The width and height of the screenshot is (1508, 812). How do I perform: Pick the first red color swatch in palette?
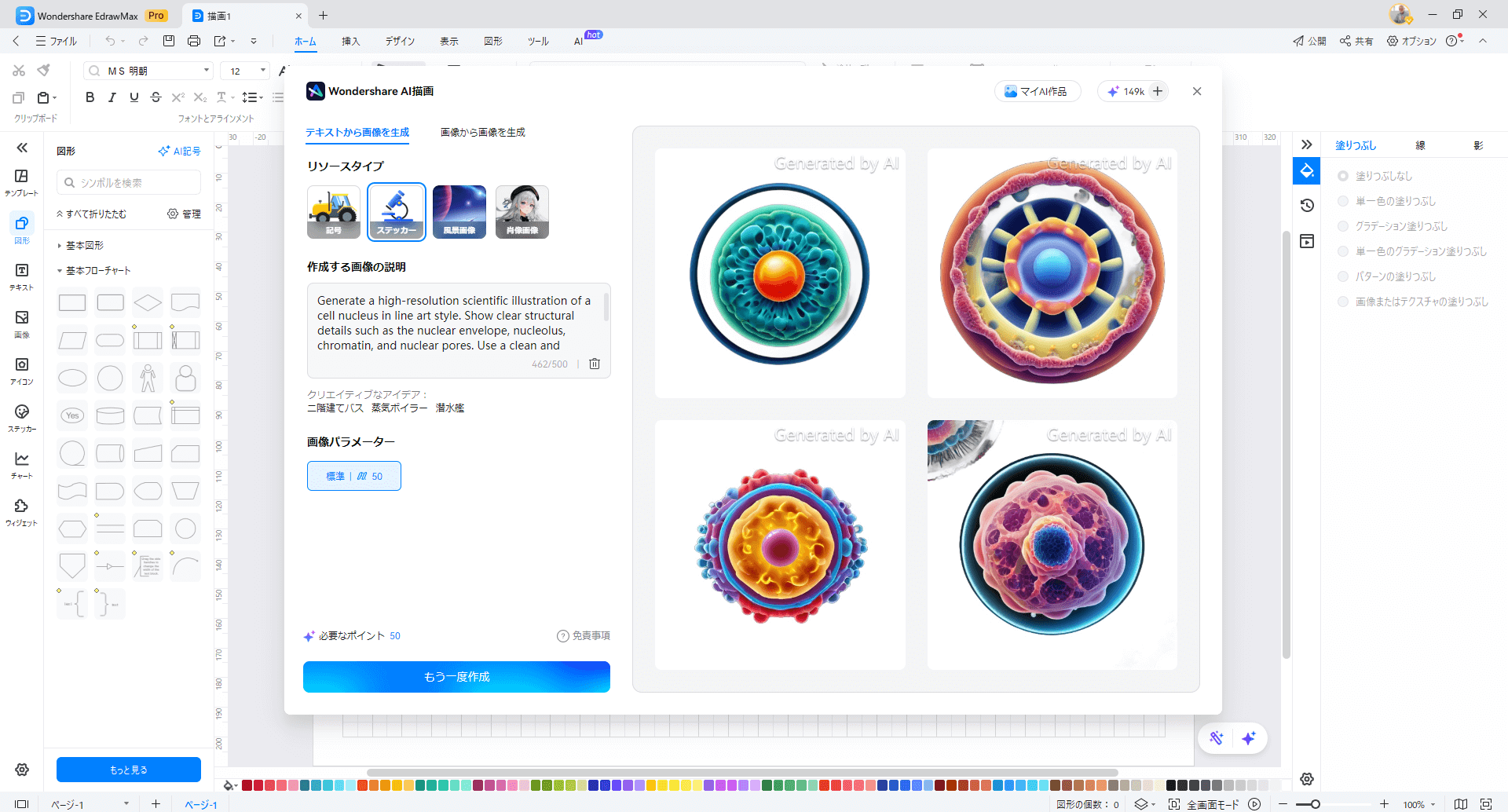click(x=247, y=785)
